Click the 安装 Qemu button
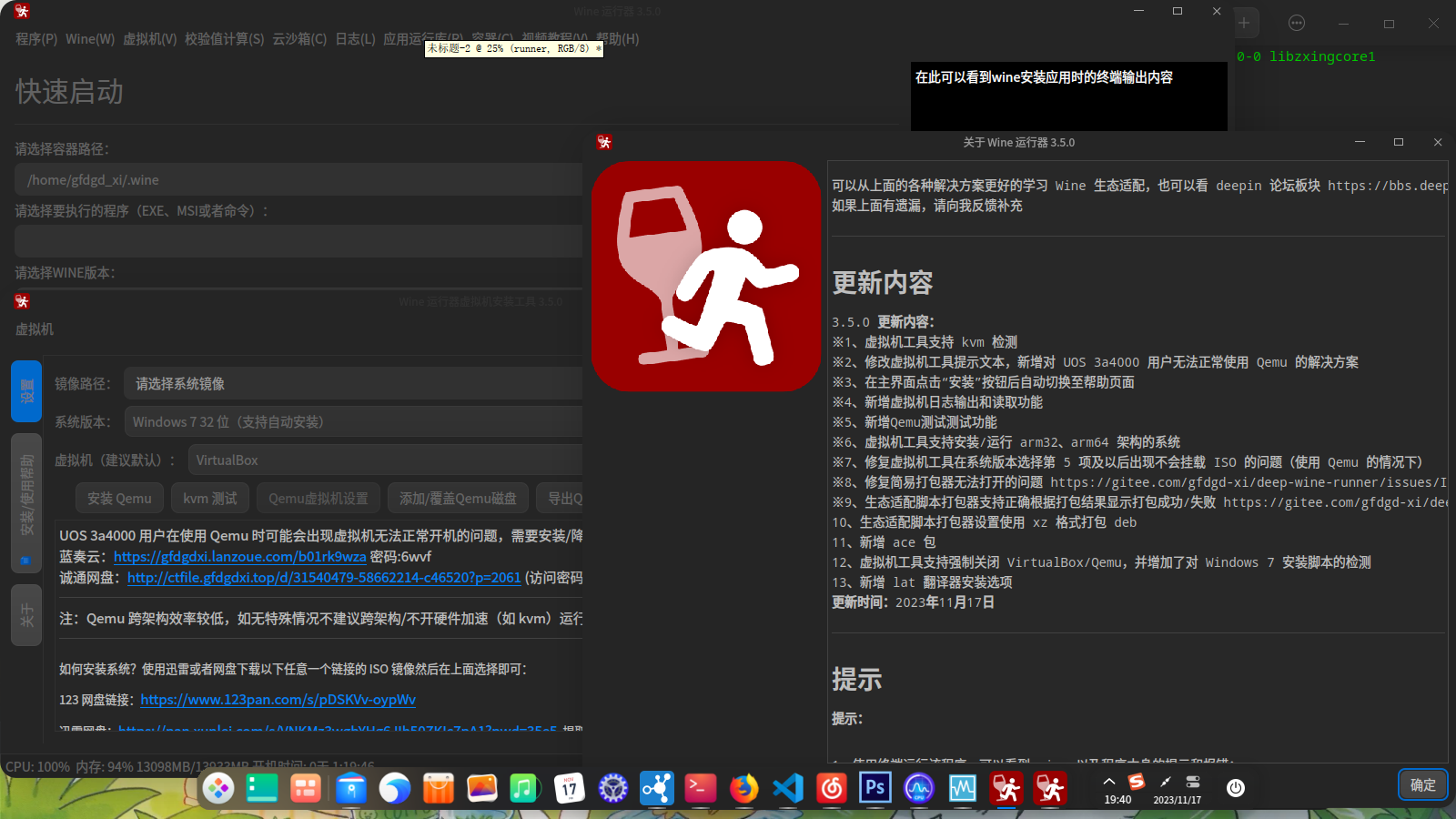Image resolution: width=1456 pixels, height=819 pixels. 119,499
